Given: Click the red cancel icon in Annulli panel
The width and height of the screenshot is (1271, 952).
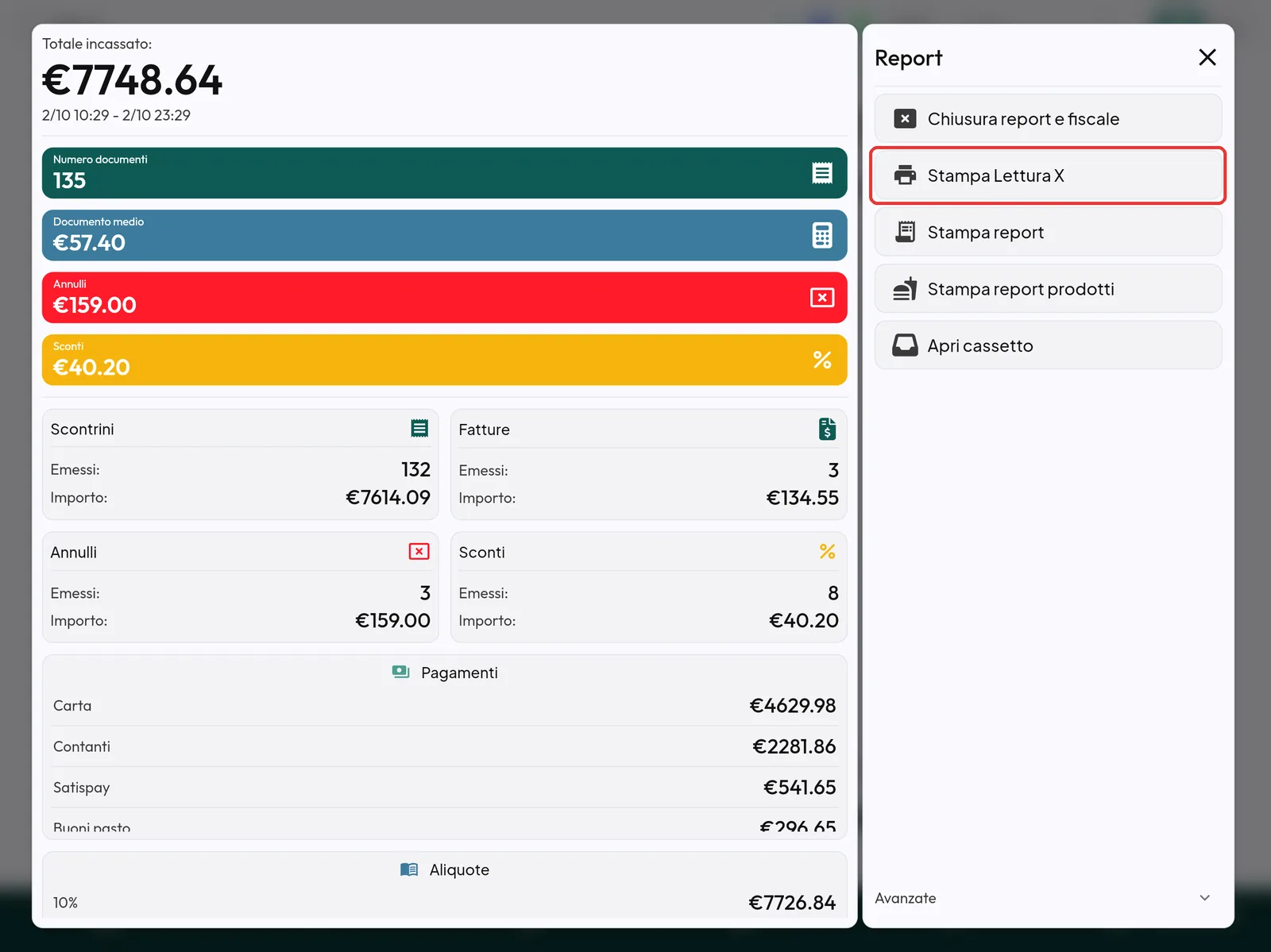Looking at the screenshot, I should (419, 551).
